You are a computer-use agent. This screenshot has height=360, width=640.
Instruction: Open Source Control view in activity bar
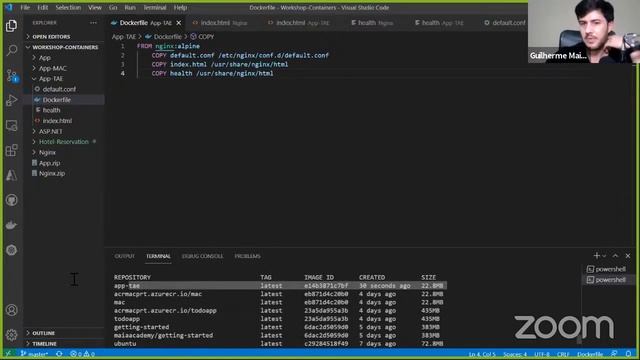[11, 76]
